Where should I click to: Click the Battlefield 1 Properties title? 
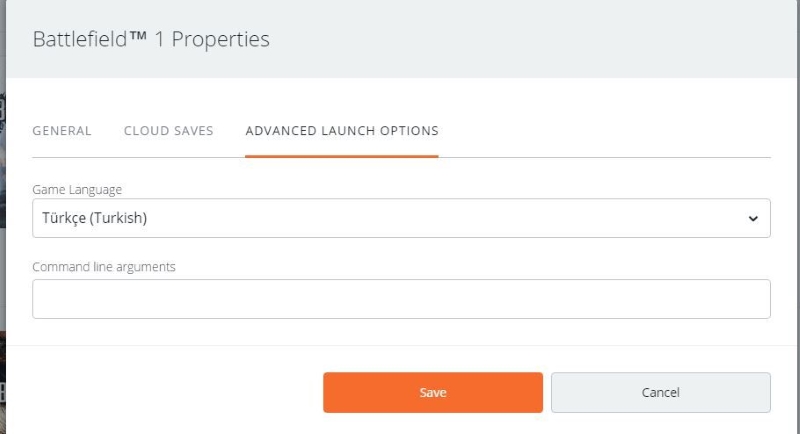click(151, 39)
